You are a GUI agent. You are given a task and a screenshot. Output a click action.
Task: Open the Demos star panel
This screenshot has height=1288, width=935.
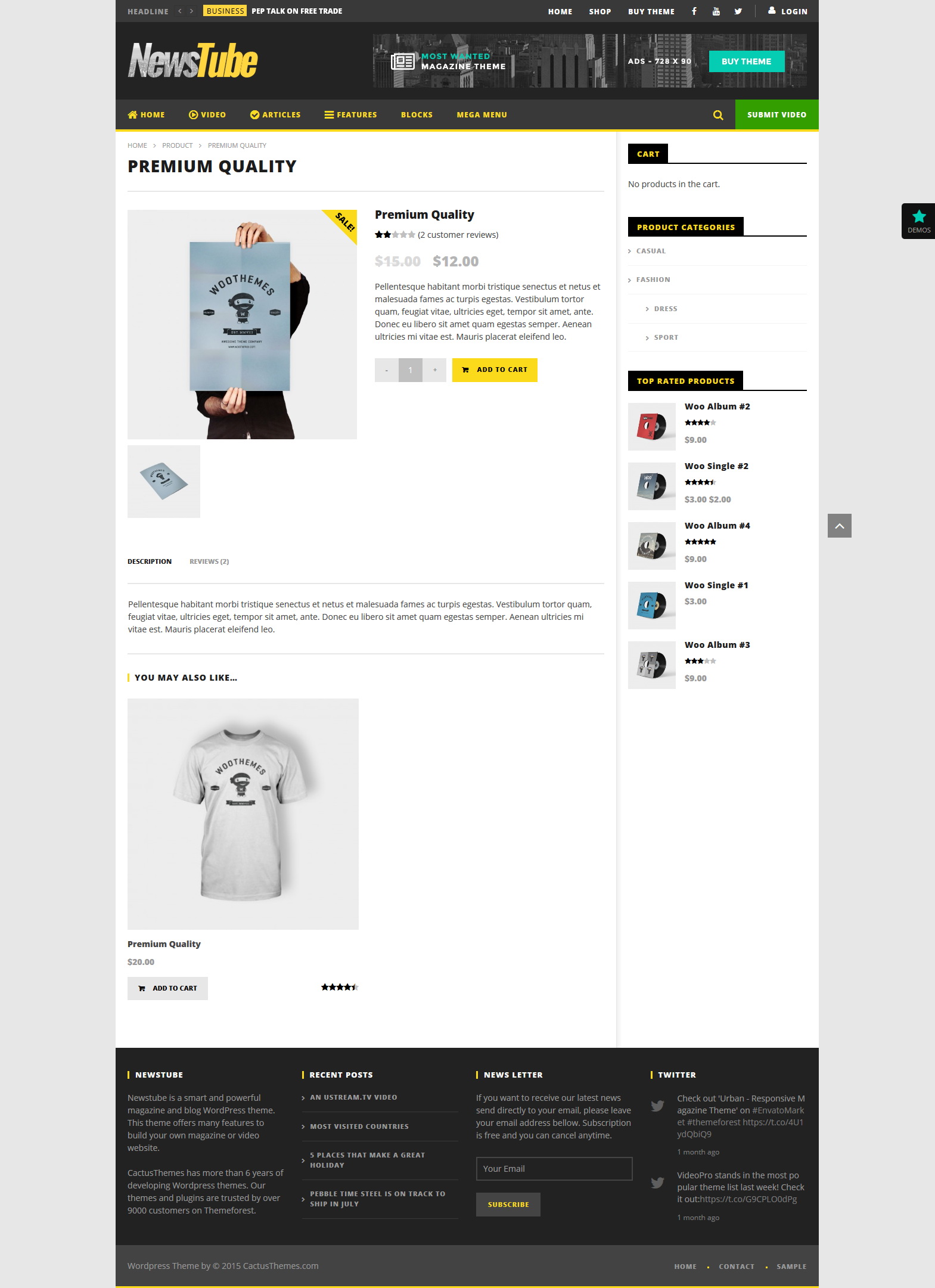[918, 221]
